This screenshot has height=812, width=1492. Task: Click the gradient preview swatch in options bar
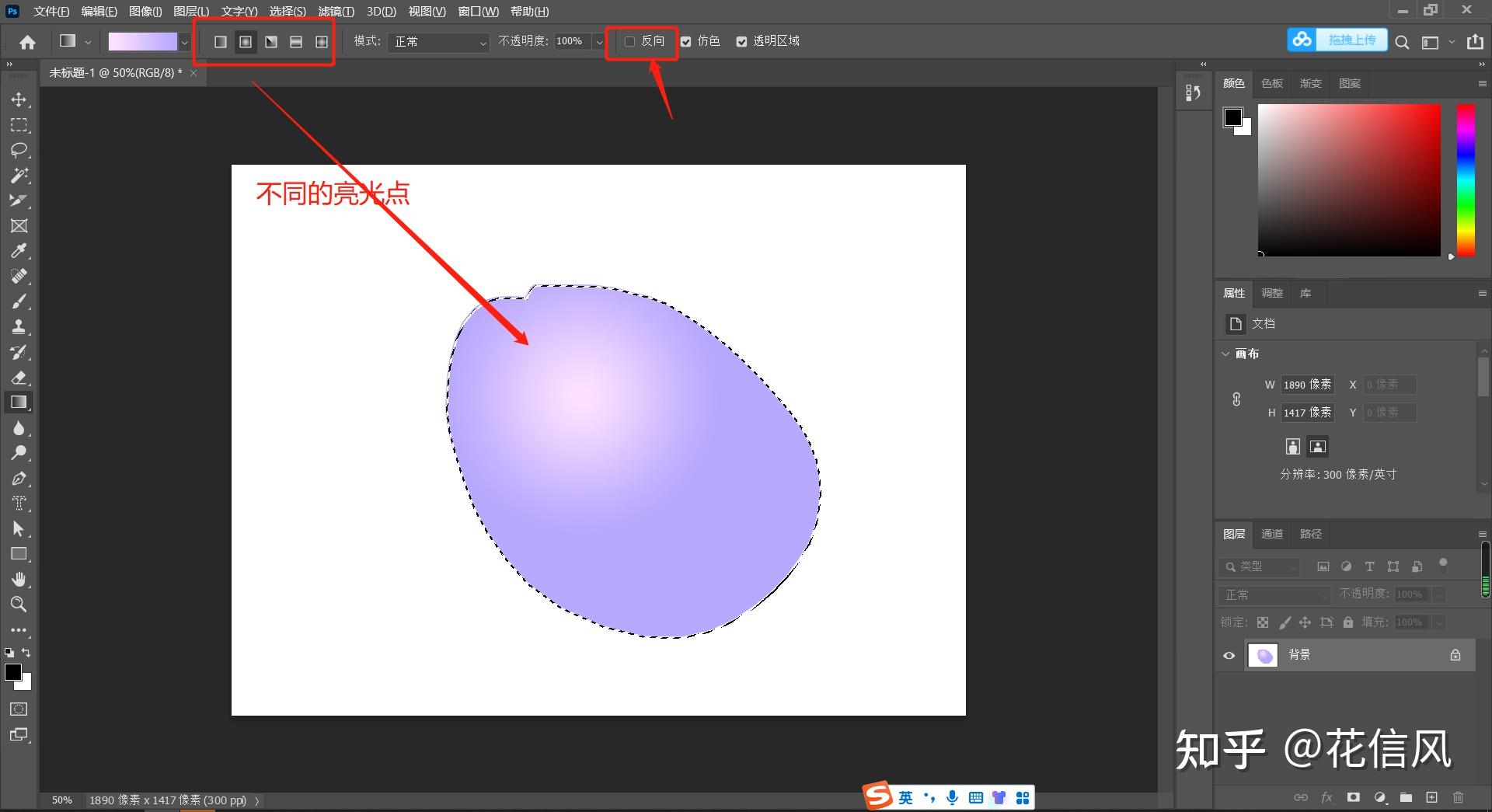tap(143, 42)
